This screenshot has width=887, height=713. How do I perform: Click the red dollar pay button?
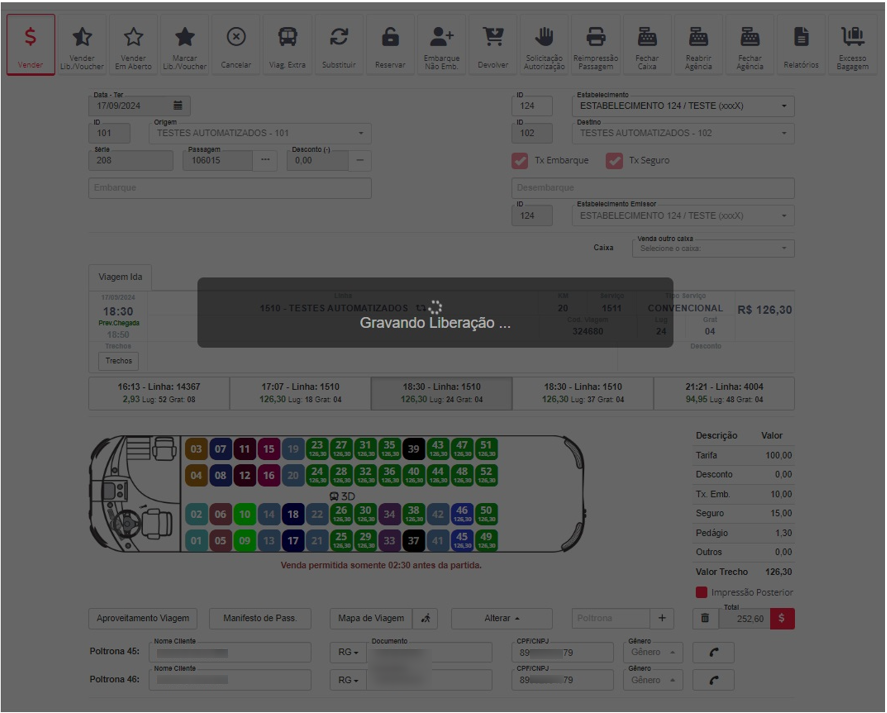click(x=782, y=618)
